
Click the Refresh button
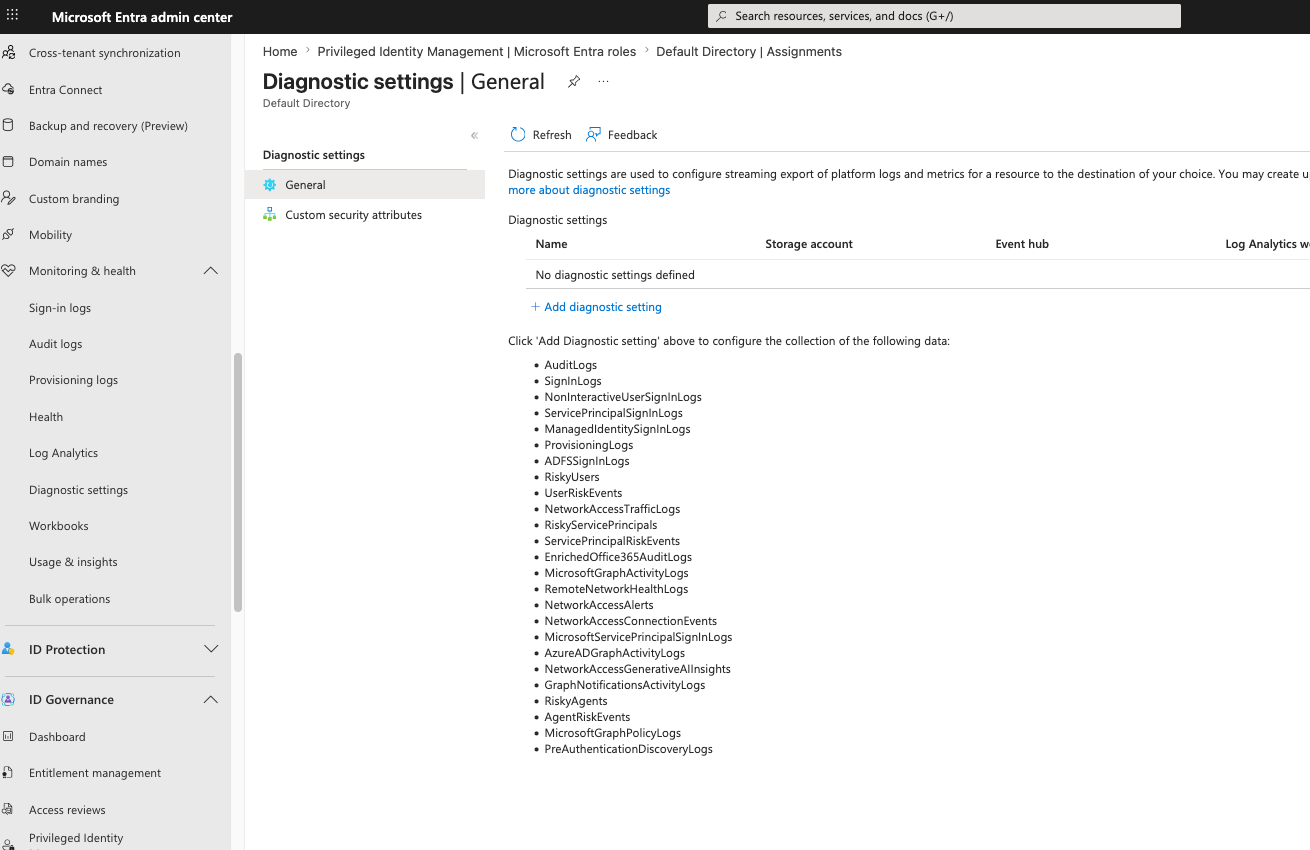coord(541,135)
